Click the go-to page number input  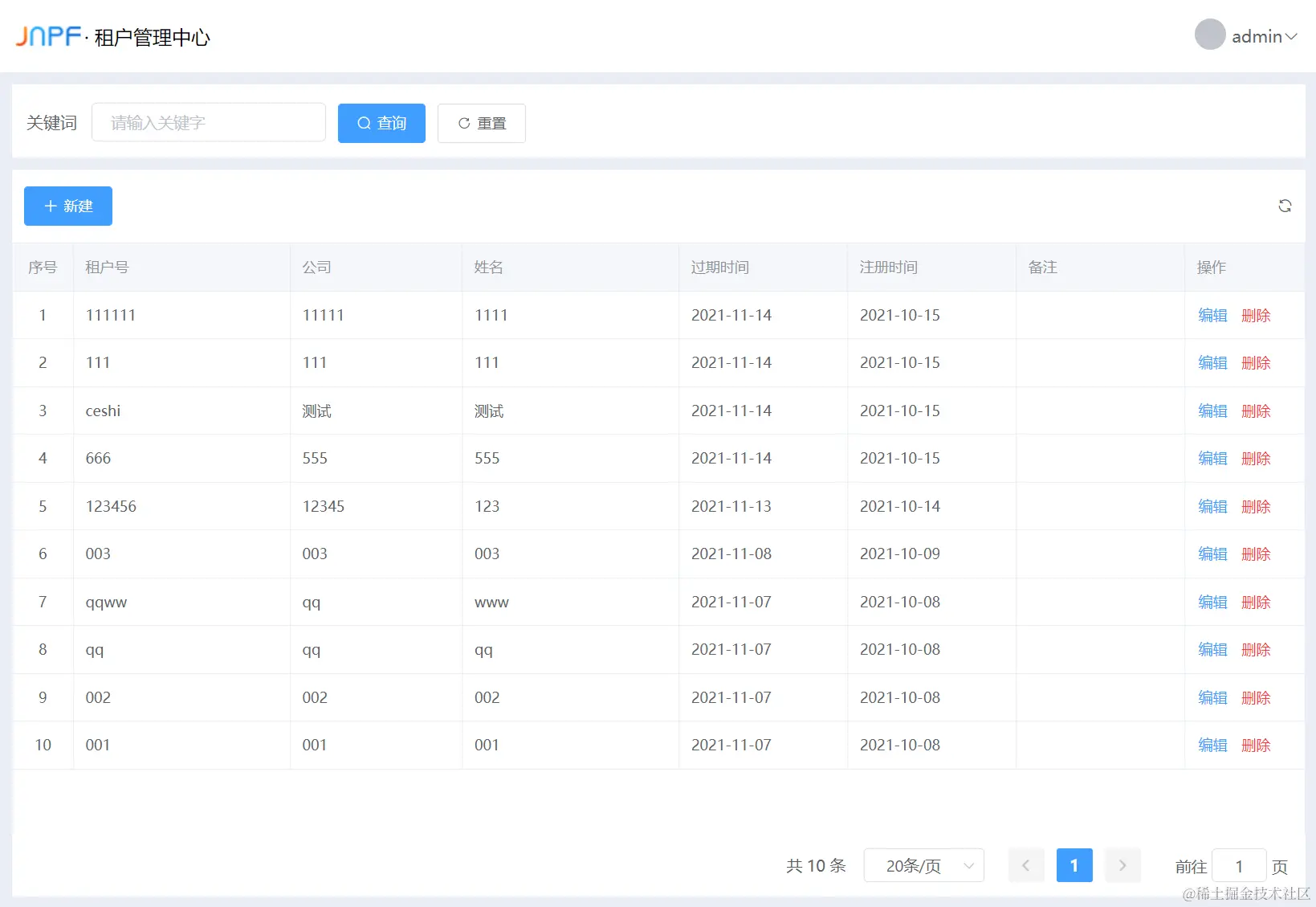[1239, 866]
